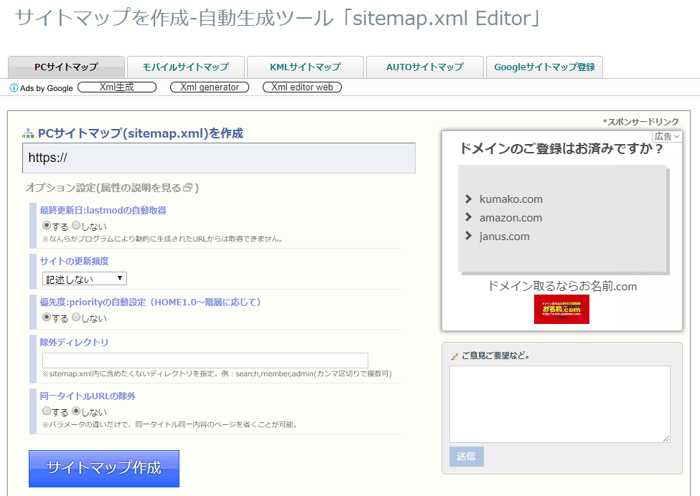Click the ドメイン取るならお名前.com text
The image size is (700, 496).
pos(562,286)
